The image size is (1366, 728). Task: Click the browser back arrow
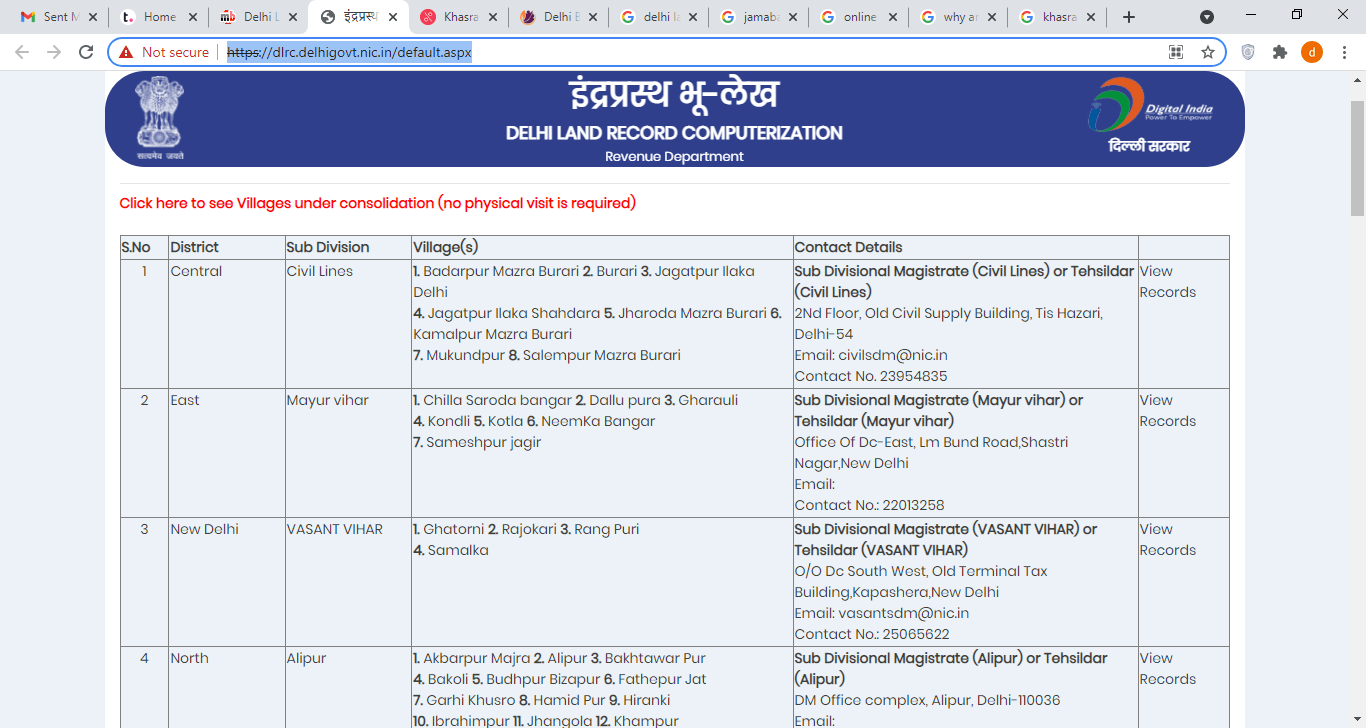[22, 52]
